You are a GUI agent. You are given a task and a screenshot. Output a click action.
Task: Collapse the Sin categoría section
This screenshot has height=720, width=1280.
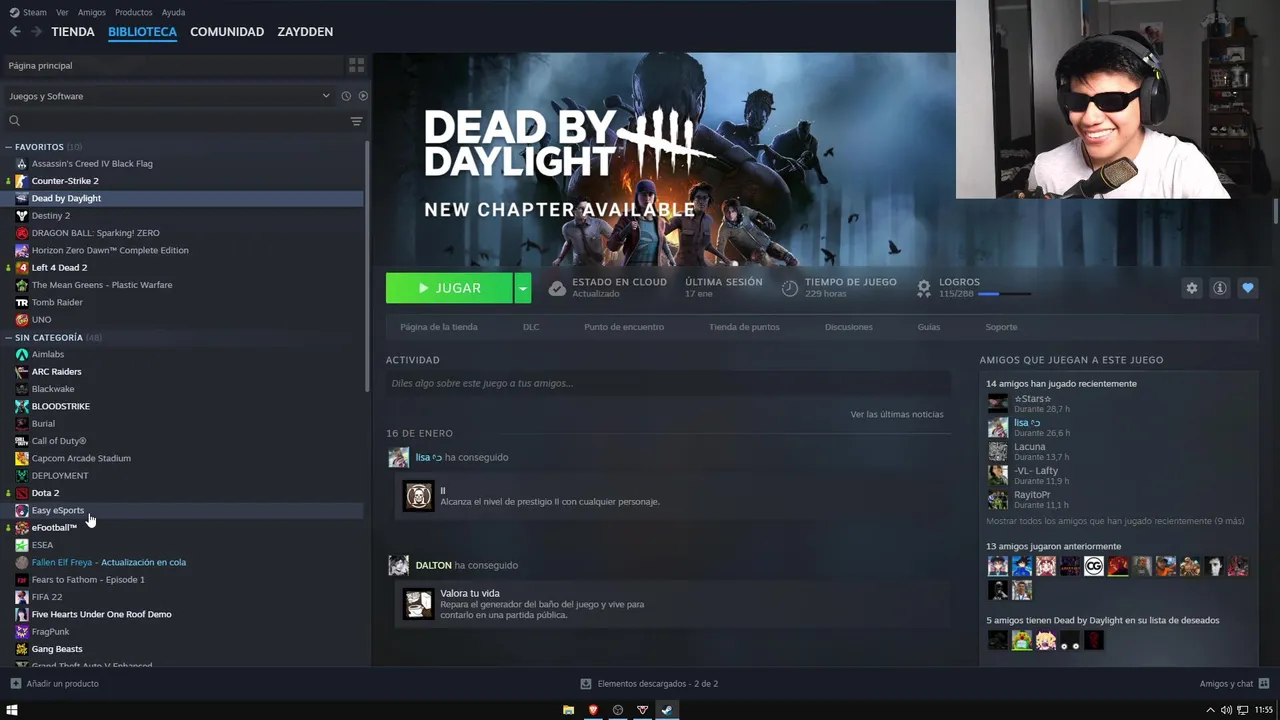(9, 338)
